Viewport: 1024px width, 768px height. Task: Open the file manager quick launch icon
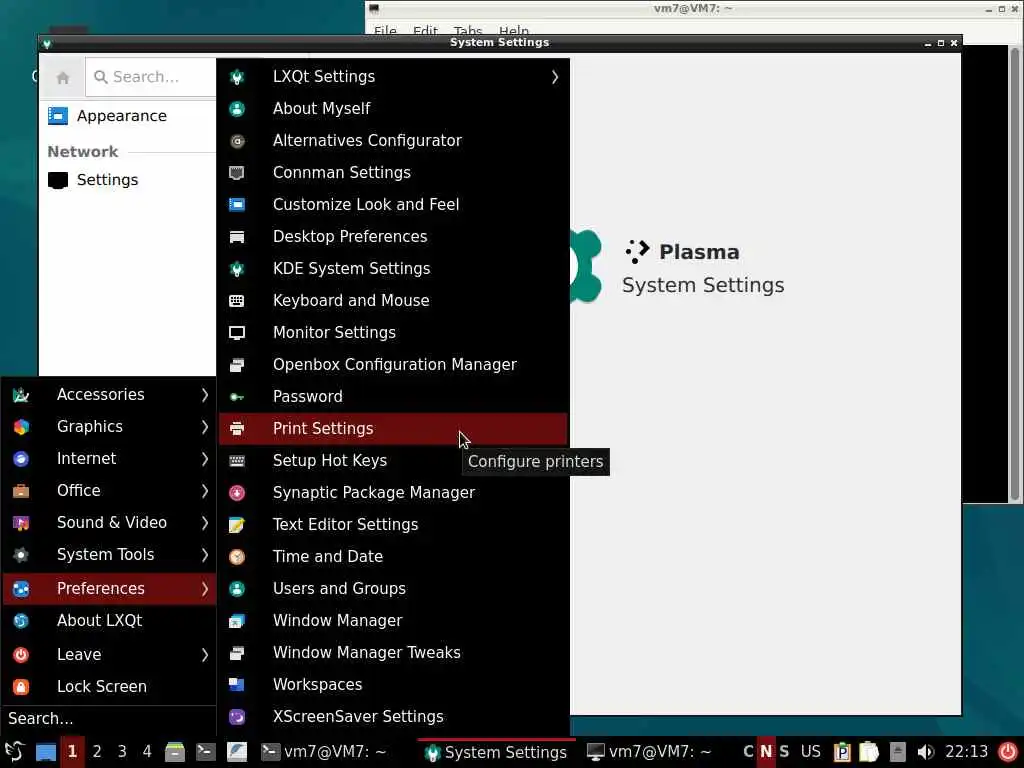tap(174, 752)
